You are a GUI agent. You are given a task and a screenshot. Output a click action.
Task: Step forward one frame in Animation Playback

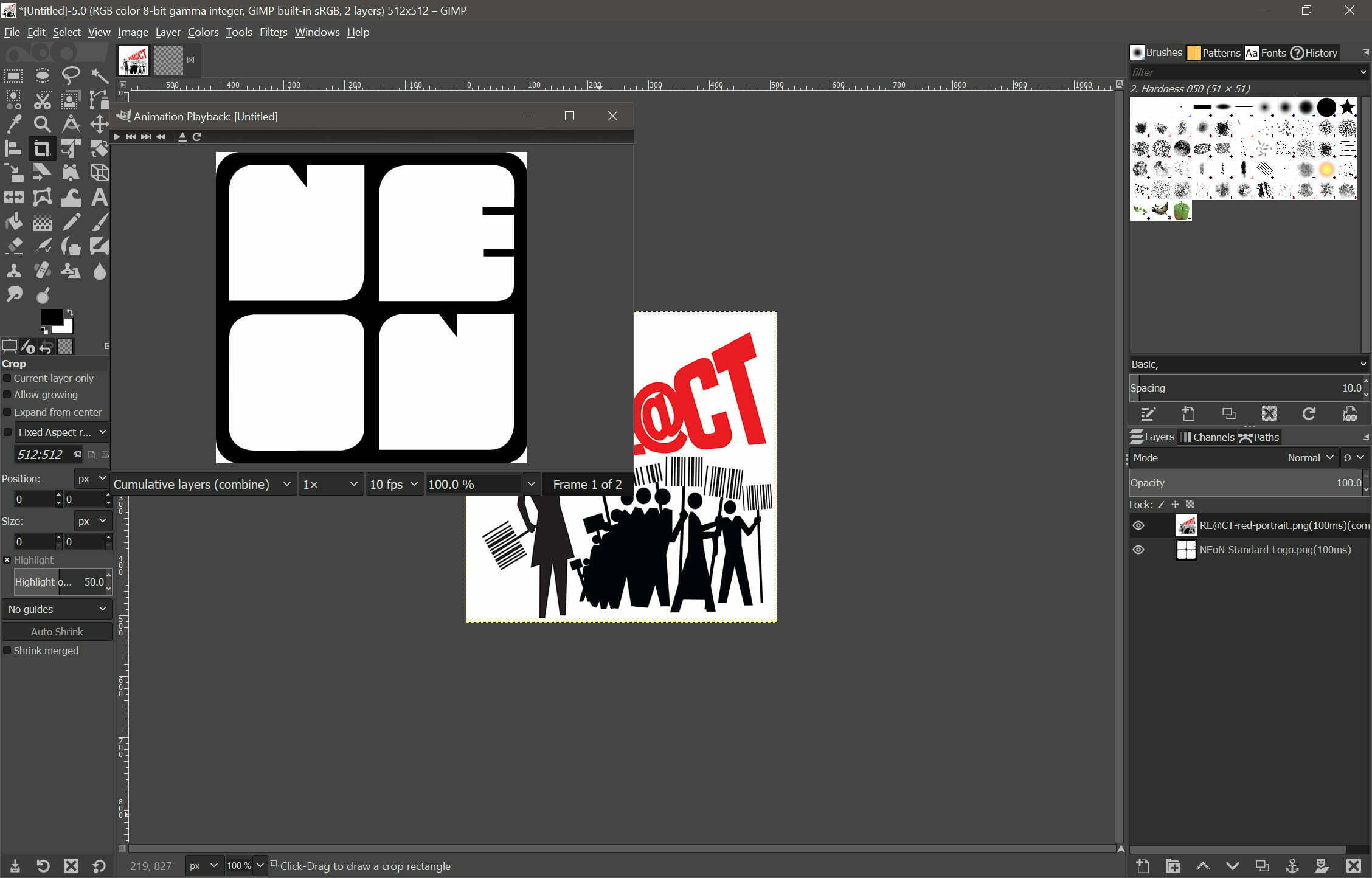[146, 137]
